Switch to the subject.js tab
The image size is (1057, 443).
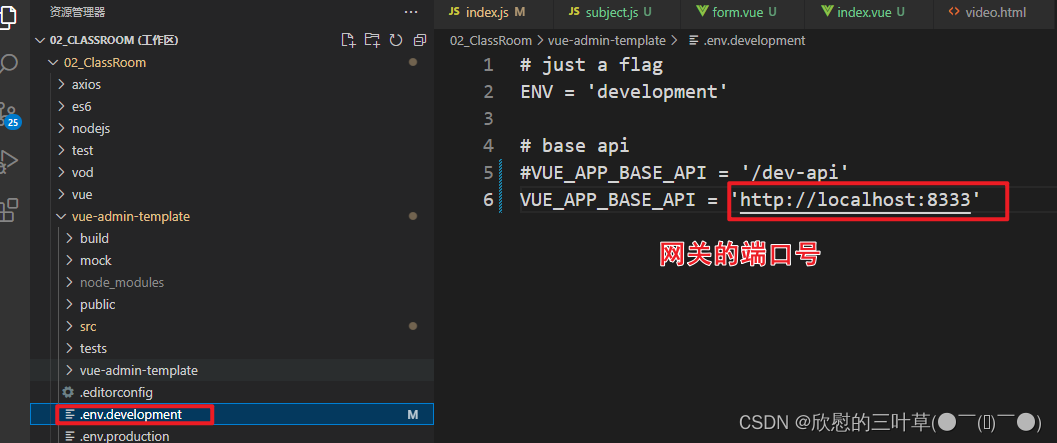(x=617, y=13)
